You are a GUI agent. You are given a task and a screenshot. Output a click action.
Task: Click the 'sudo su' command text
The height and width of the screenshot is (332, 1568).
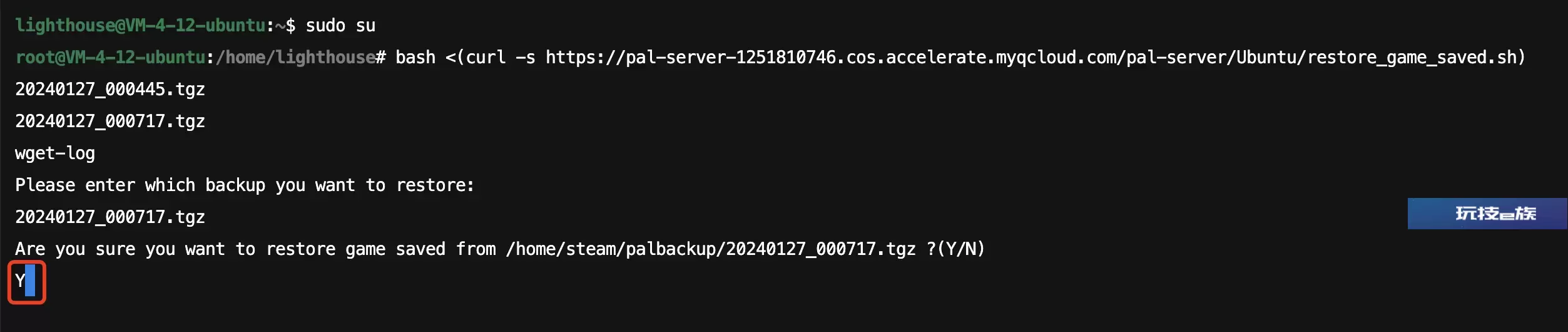[340, 26]
